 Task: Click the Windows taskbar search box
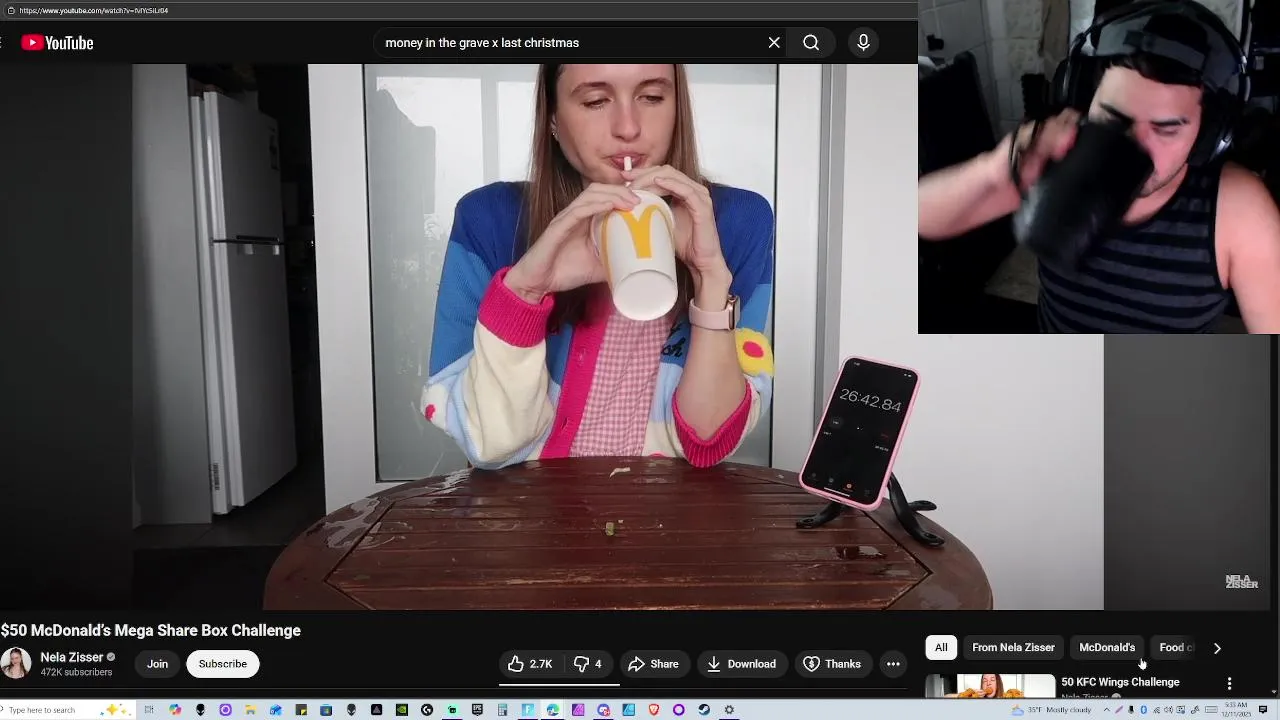(x=67, y=710)
